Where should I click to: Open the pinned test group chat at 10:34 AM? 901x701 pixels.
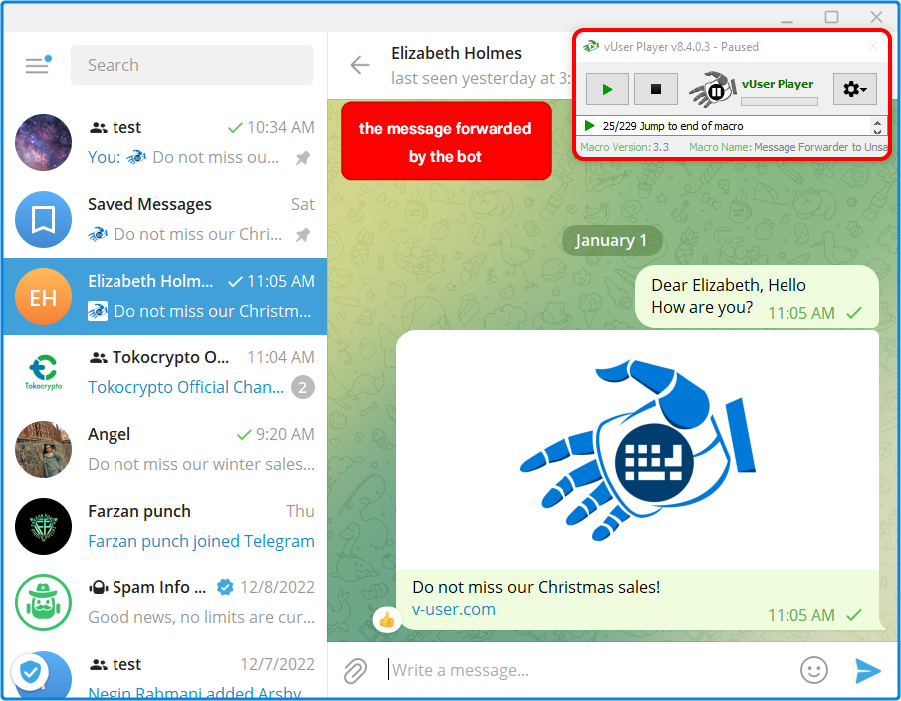click(165, 142)
